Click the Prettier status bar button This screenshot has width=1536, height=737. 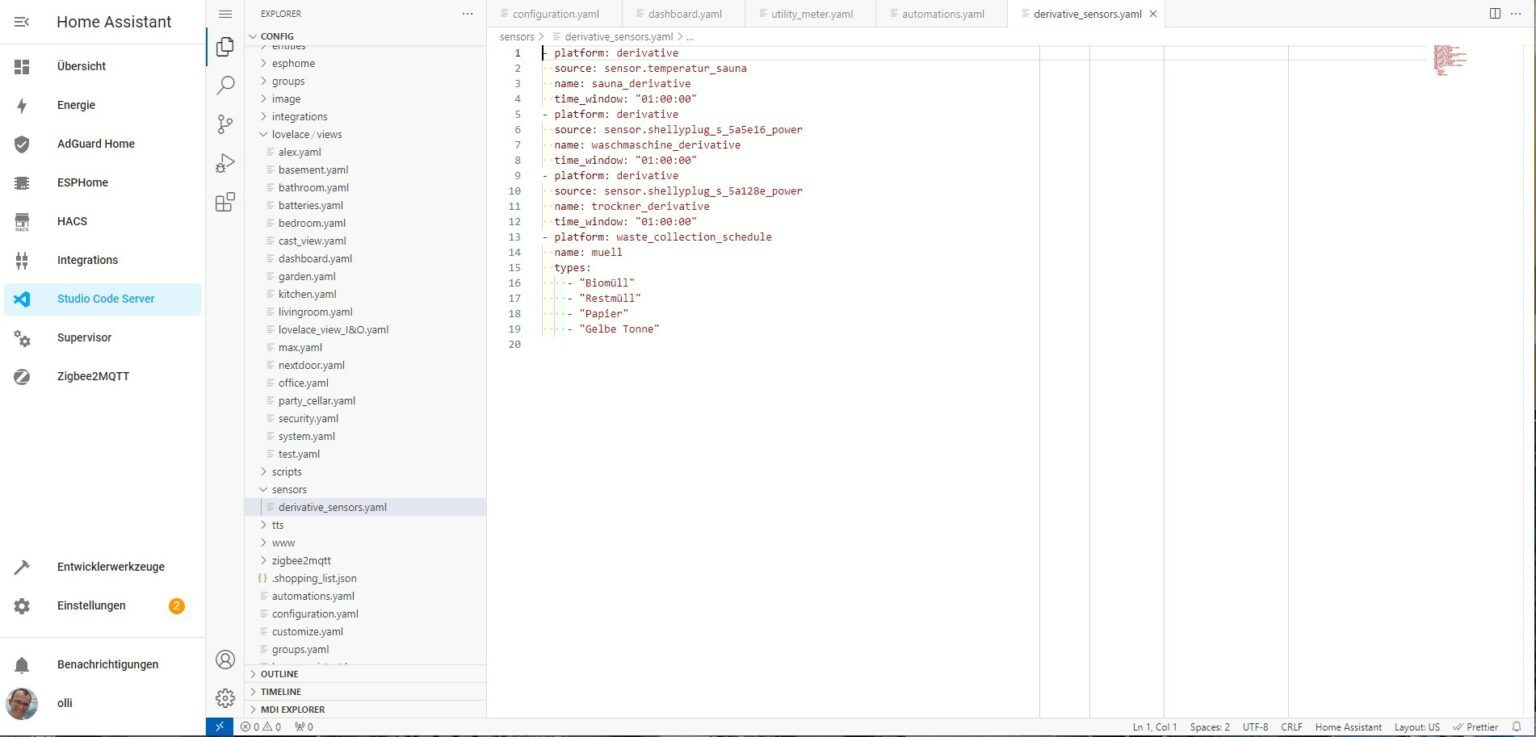click(x=1475, y=727)
